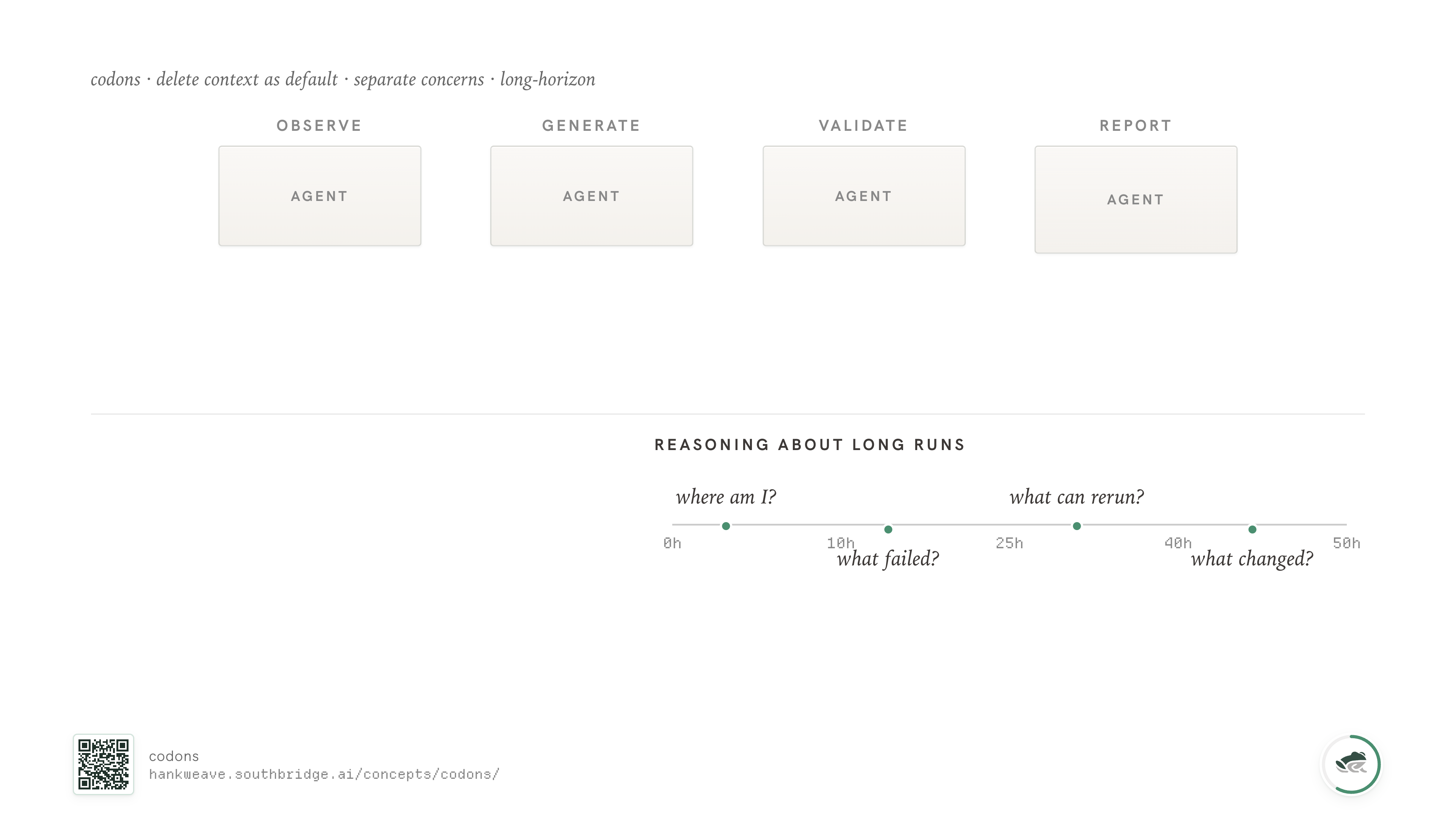The width and height of the screenshot is (1456, 819).
Task: Click the 'what can rerun?' timeline dot
Action: click(x=1077, y=526)
